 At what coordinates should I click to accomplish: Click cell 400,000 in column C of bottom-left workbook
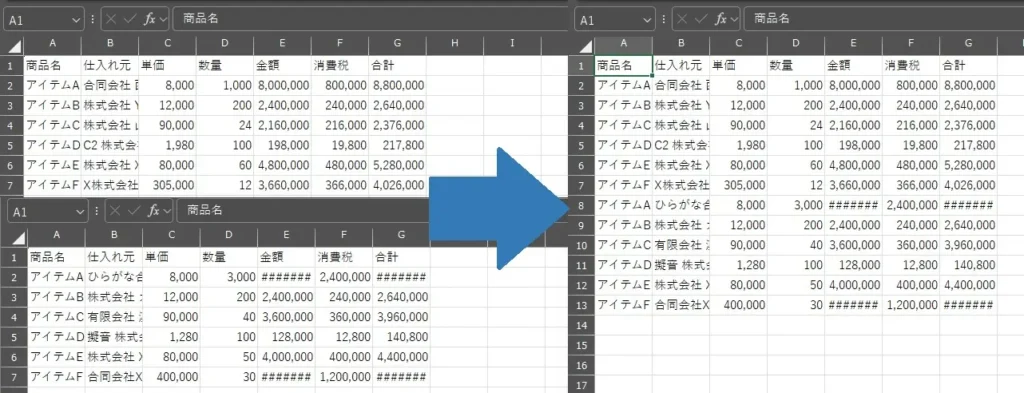click(171, 377)
